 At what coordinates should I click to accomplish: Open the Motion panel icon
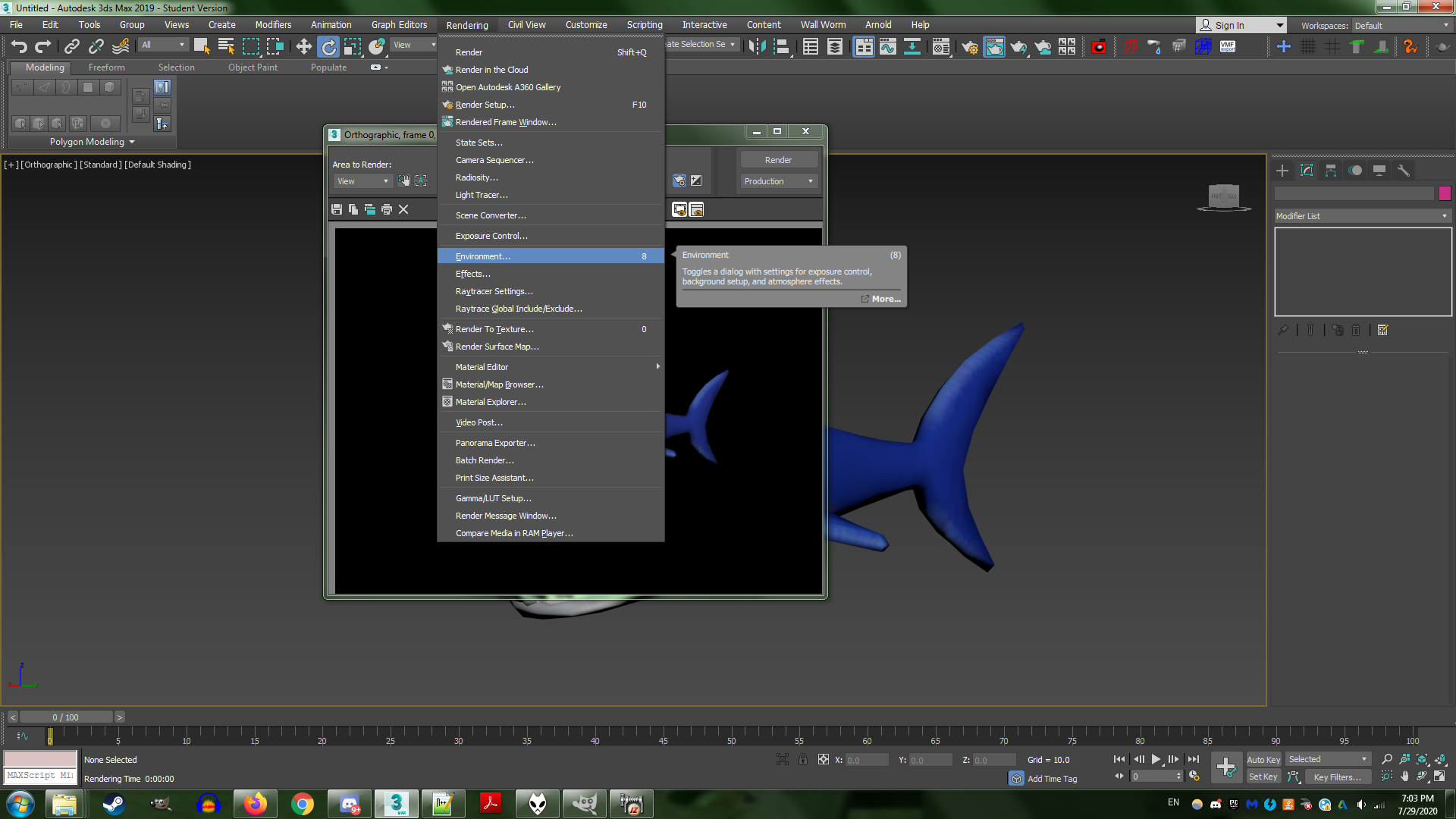pos(1355,171)
